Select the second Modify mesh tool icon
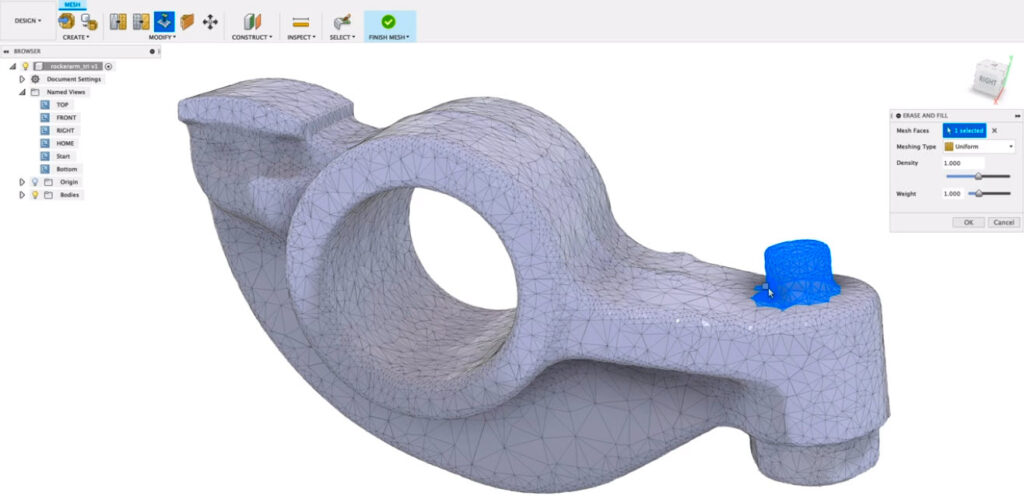The image size is (1024, 496). pyautogui.click(x=141, y=22)
